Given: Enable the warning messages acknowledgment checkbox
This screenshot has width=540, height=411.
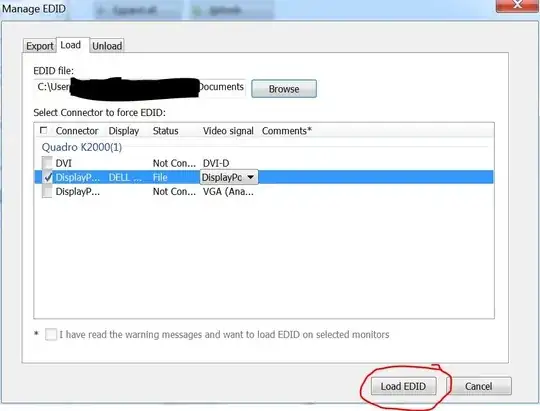Looking at the screenshot, I should 51,334.
